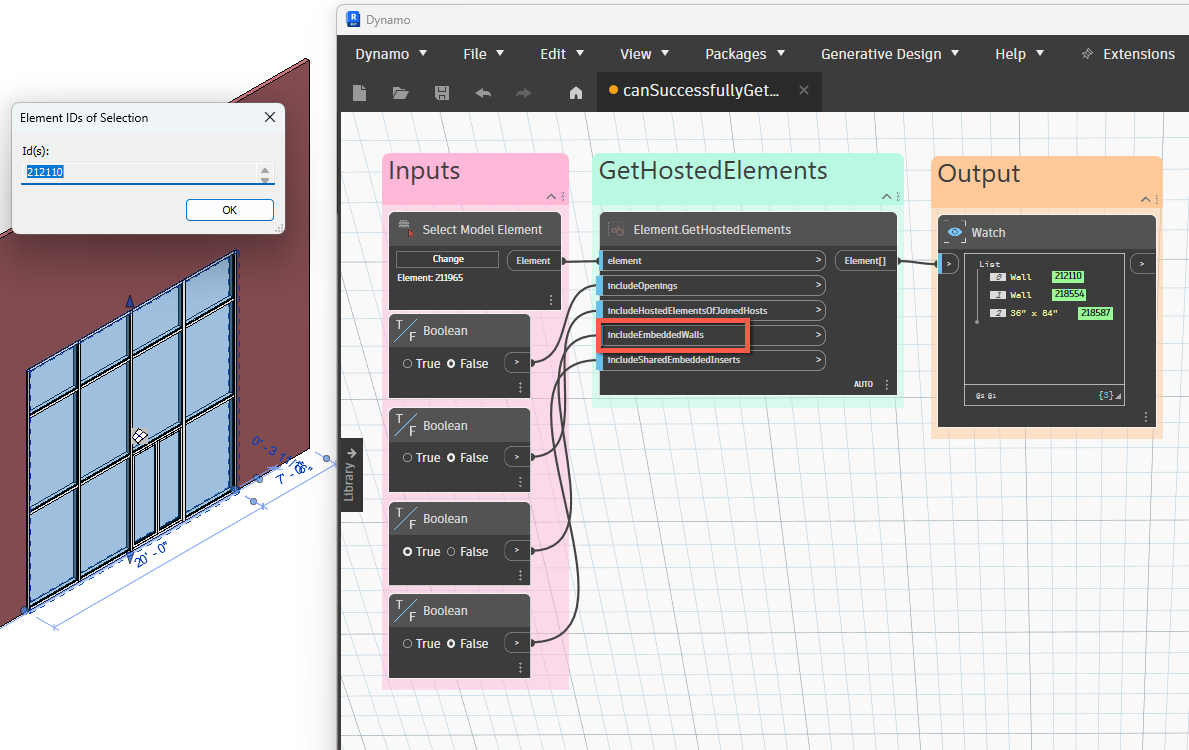This screenshot has height=750, width=1189.
Task: Open options dots on the Watch node
Action: point(1145,417)
